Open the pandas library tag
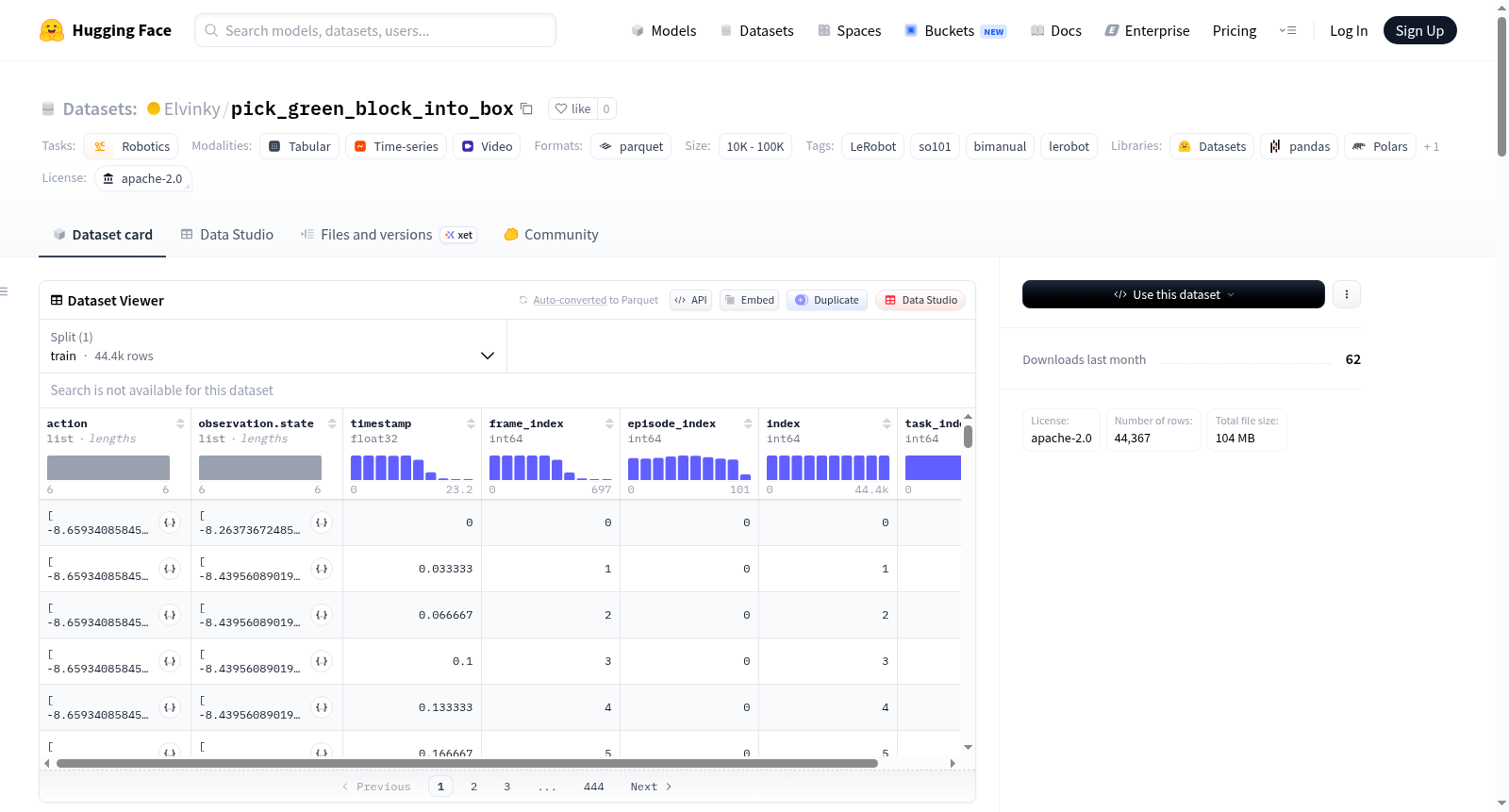 pos(1300,146)
